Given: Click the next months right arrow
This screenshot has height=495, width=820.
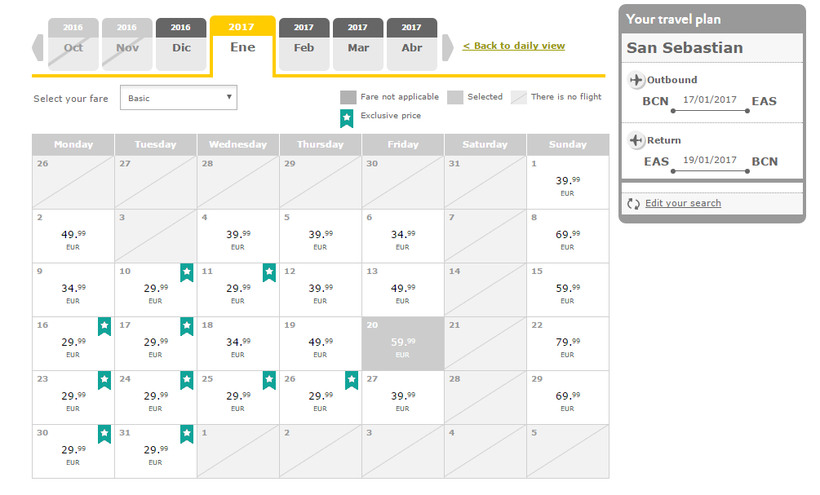Looking at the screenshot, I should 449,46.
